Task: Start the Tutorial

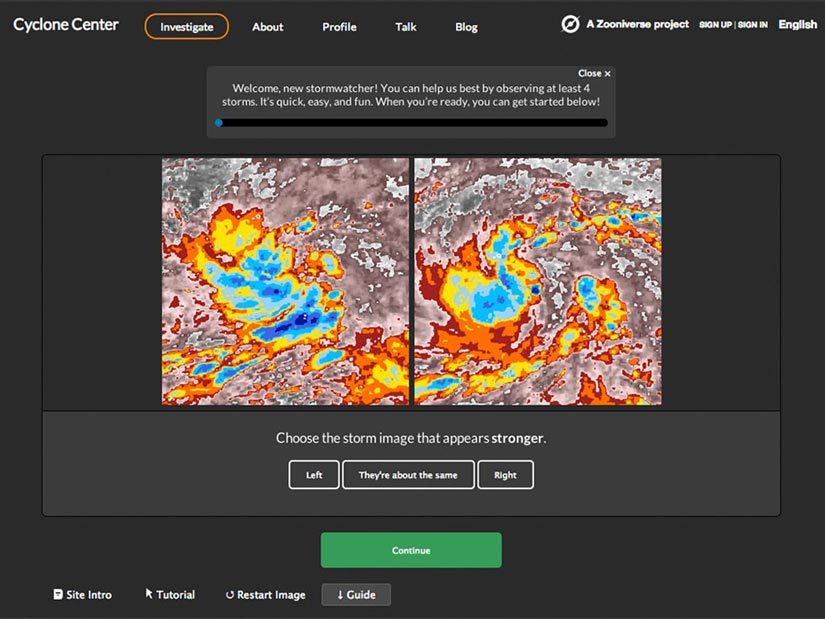Action: pyautogui.click(x=170, y=595)
